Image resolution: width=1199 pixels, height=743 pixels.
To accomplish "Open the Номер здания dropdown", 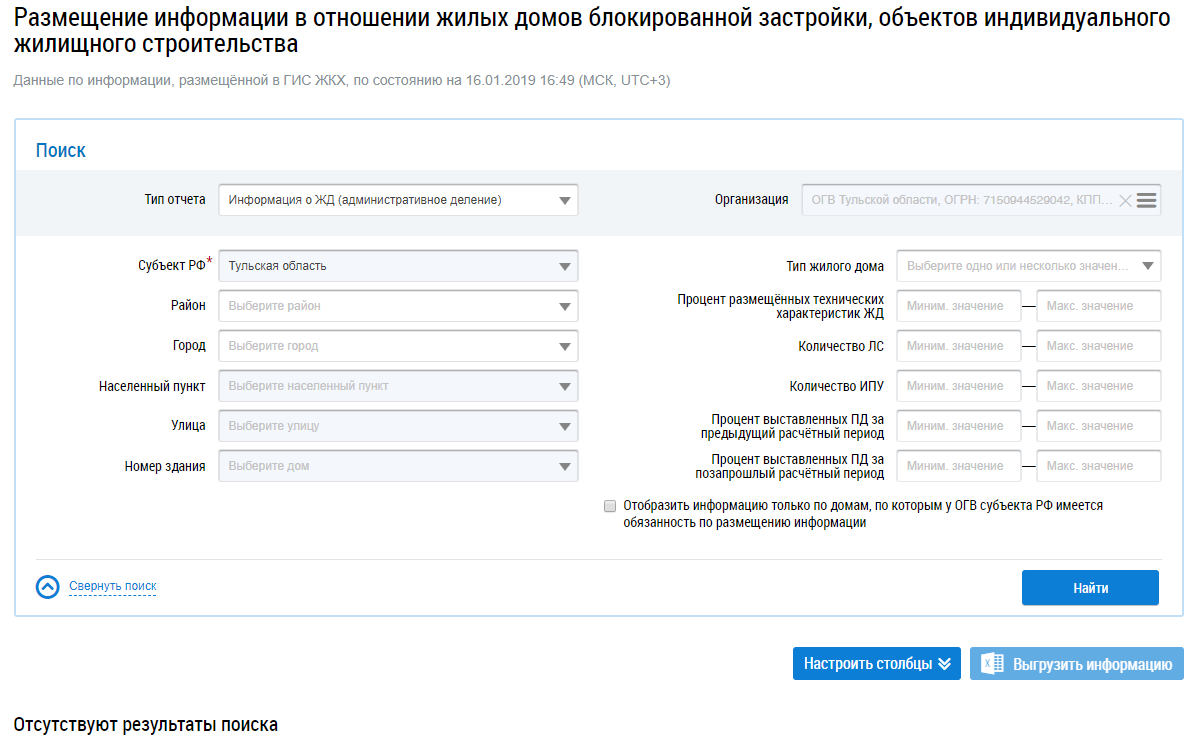I will [398, 466].
